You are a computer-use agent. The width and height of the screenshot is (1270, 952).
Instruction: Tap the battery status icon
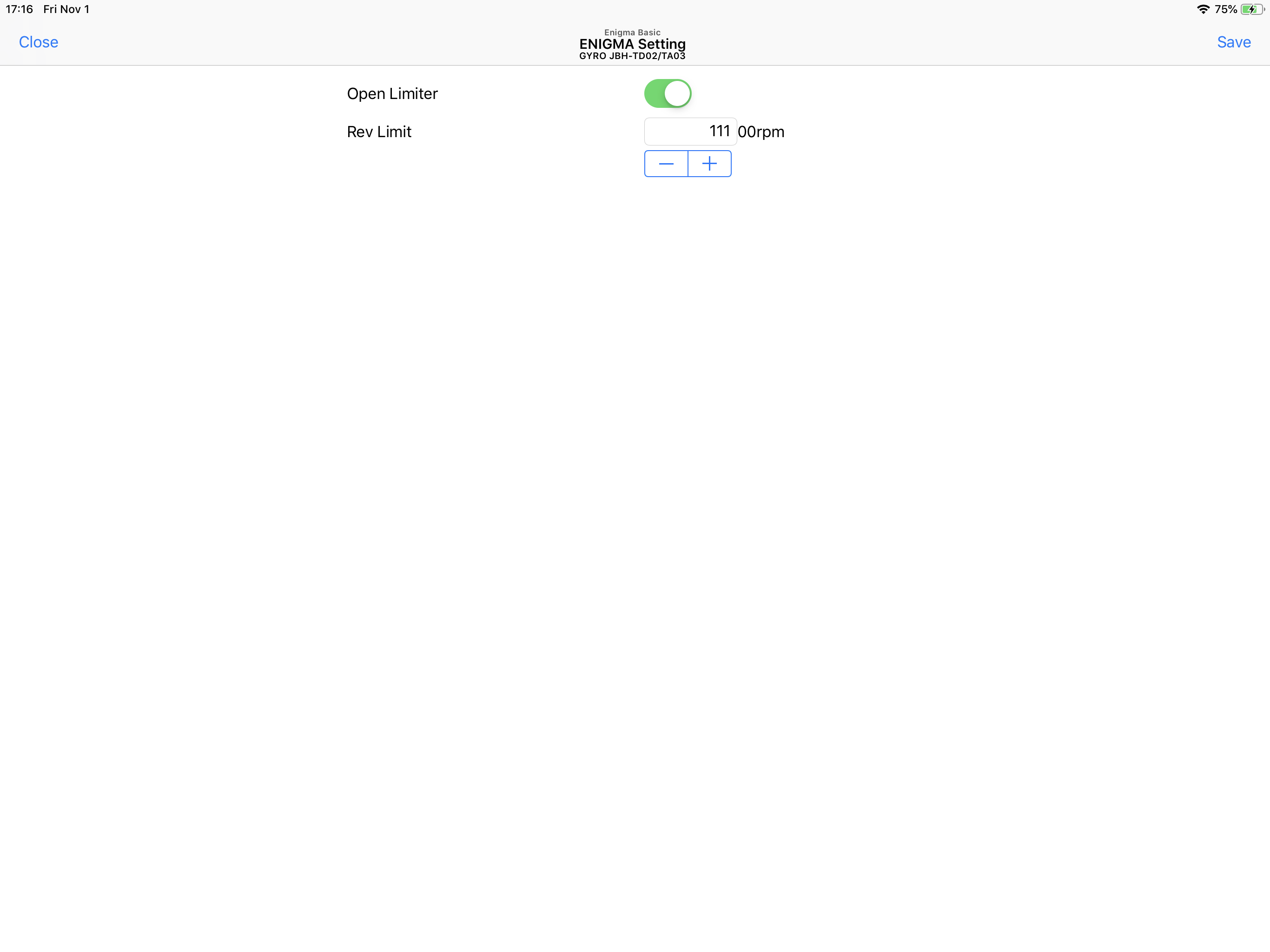1253,9
